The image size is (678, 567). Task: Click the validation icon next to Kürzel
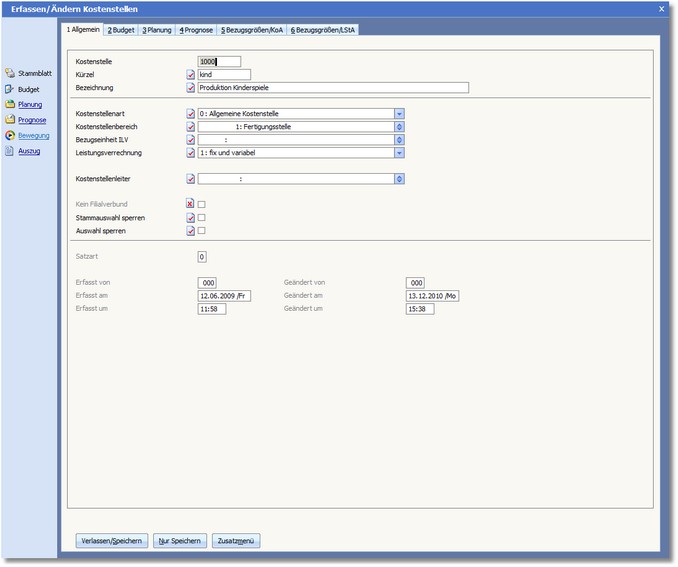click(x=190, y=74)
